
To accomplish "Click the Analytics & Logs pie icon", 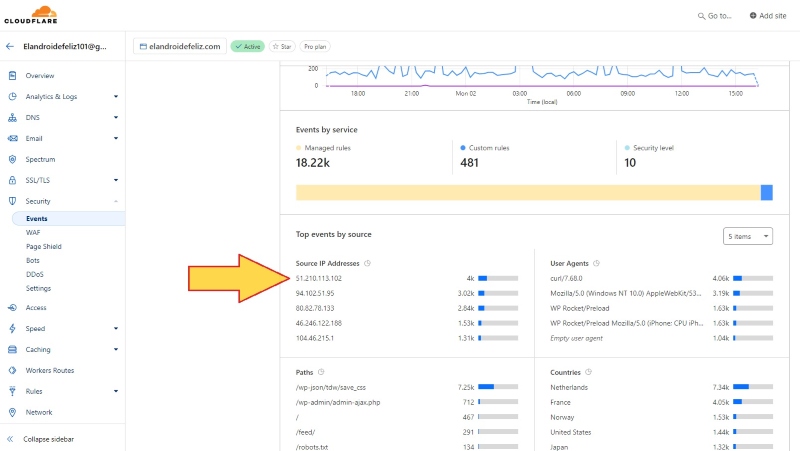I will click(12, 96).
